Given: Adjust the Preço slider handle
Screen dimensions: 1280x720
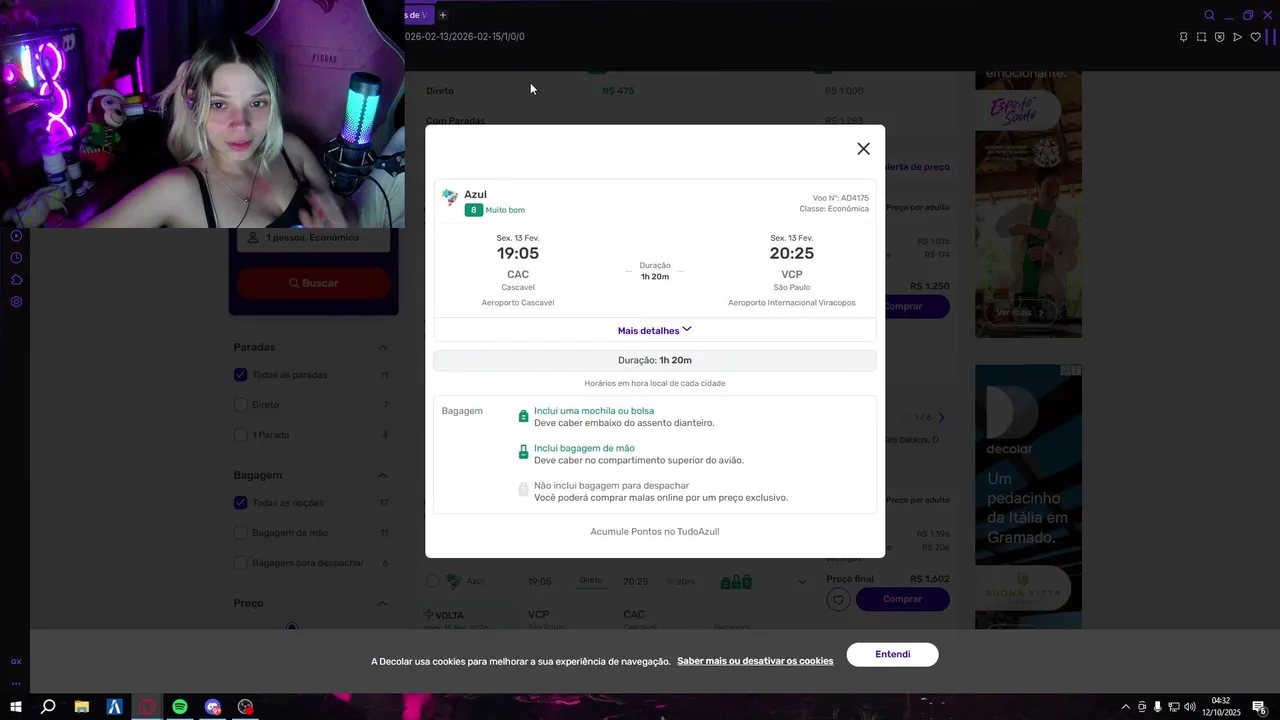Looking at the screenshot, I should coord(292,627).
